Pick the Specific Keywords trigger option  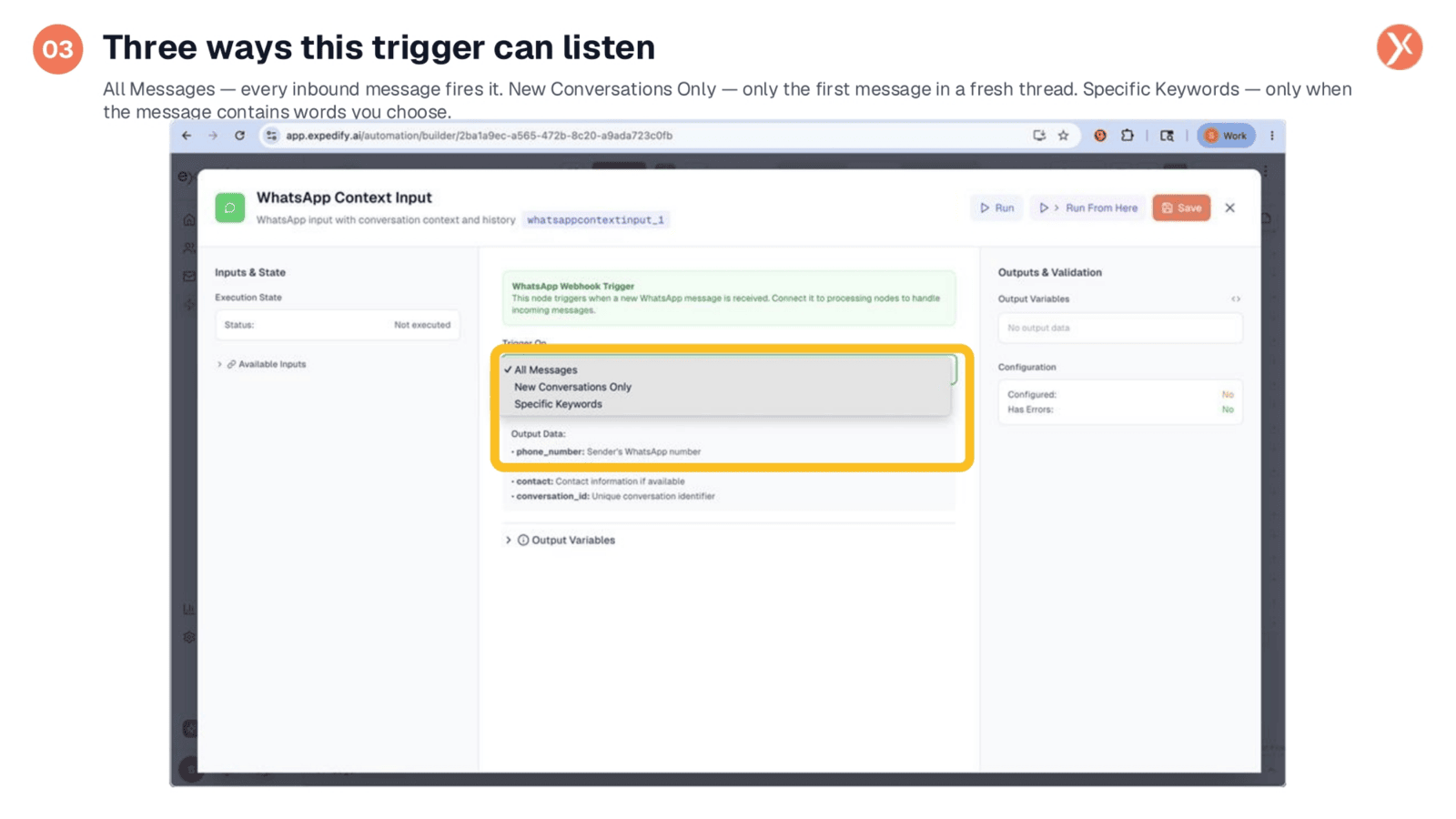click(725, 404)
